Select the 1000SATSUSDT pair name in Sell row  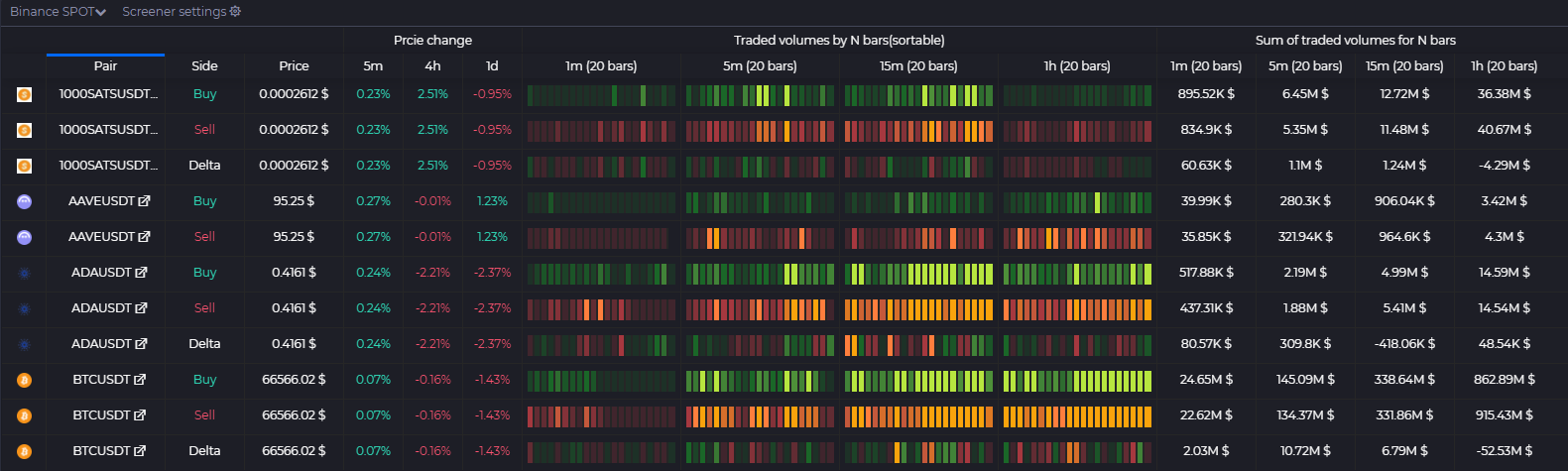(x=108, y=130)
